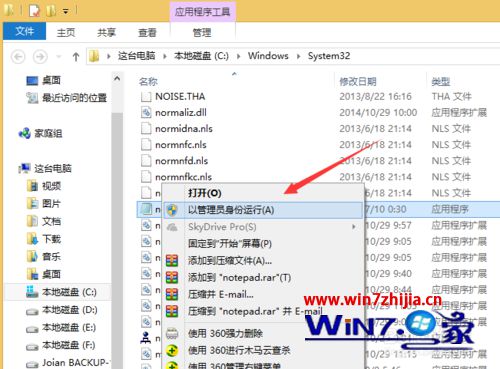
Task: Switch to the 查看 ribbon tab
Action: (x=147, y=32)
